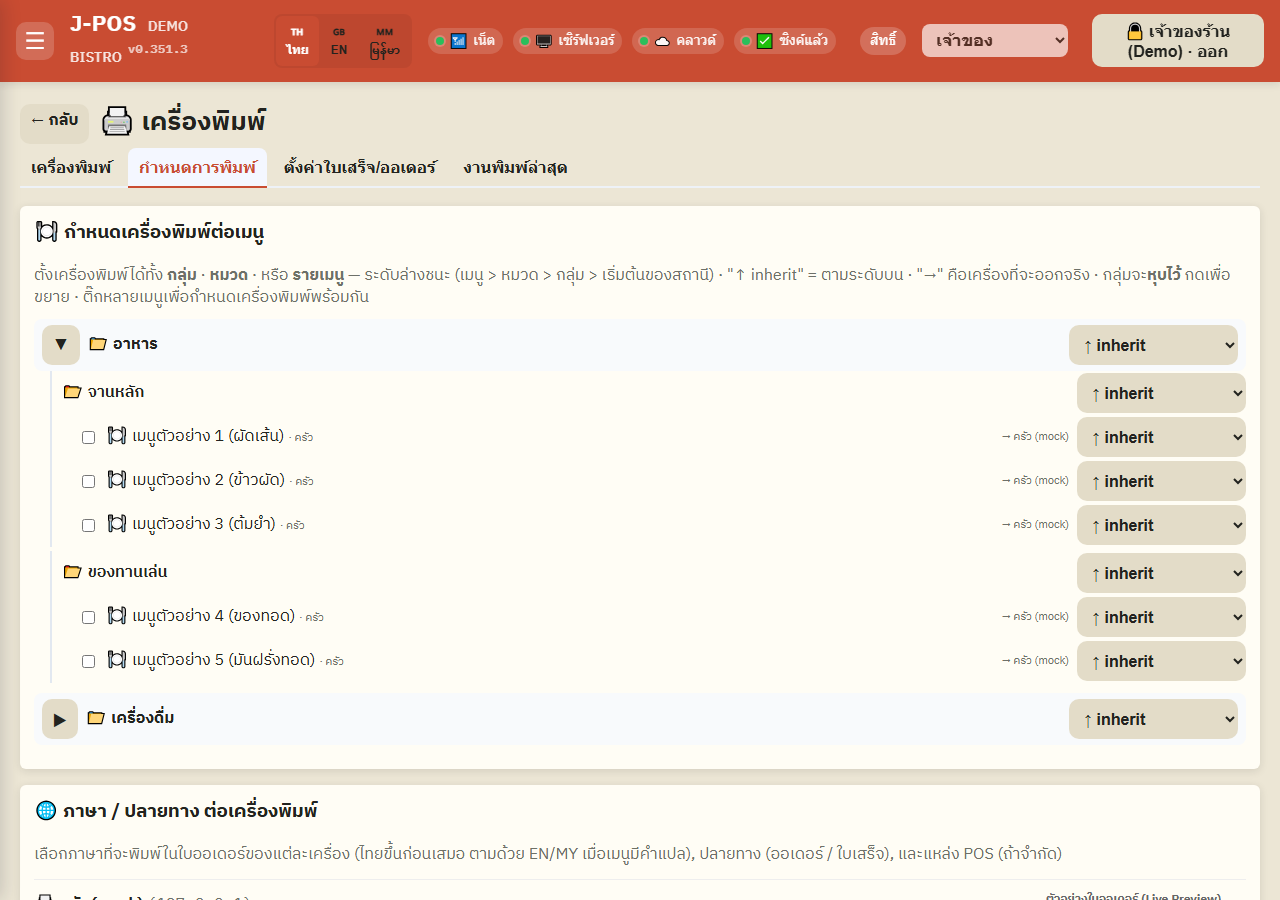The width and height of the screenshot is (1280, 900).
Task: Tick checkbox for เมนูตัวอย่าง 1 (ผัดเส้น)
Action: [88, 437]
